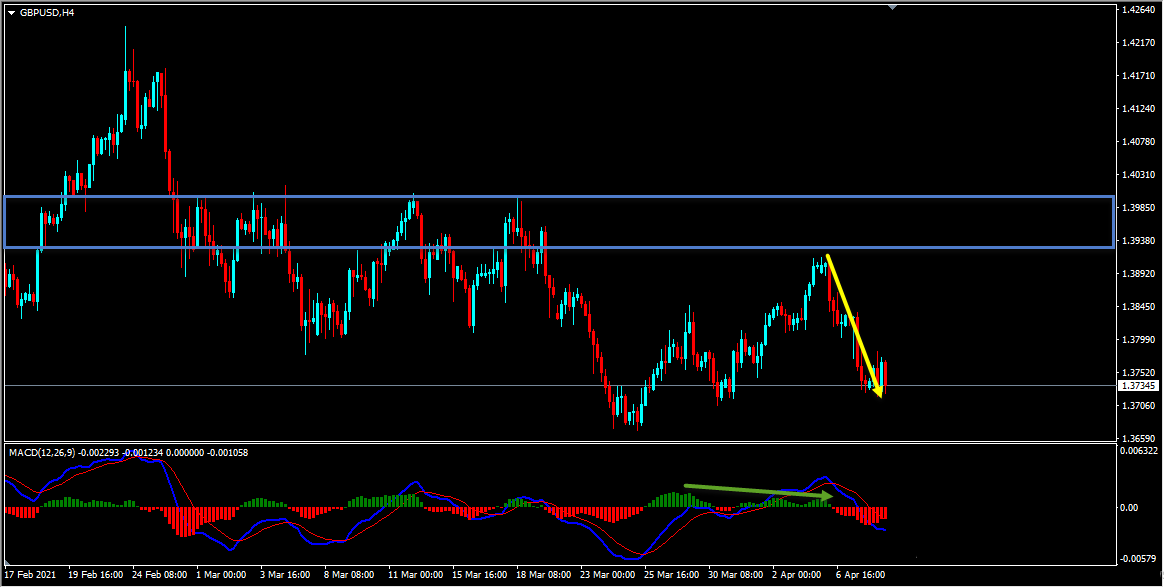
Task: Click the gray chart shift marker triangle
Action: pos(892,7)
